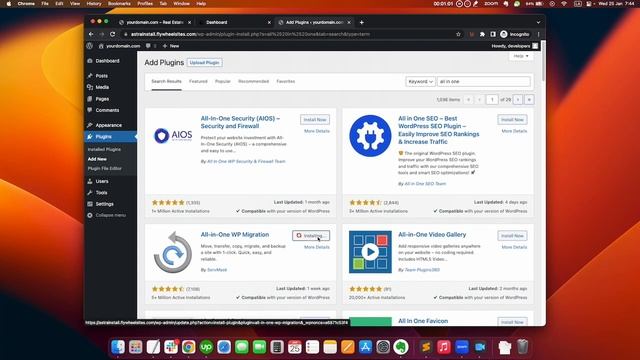Click the current page number field

click(x=492, y=100)
